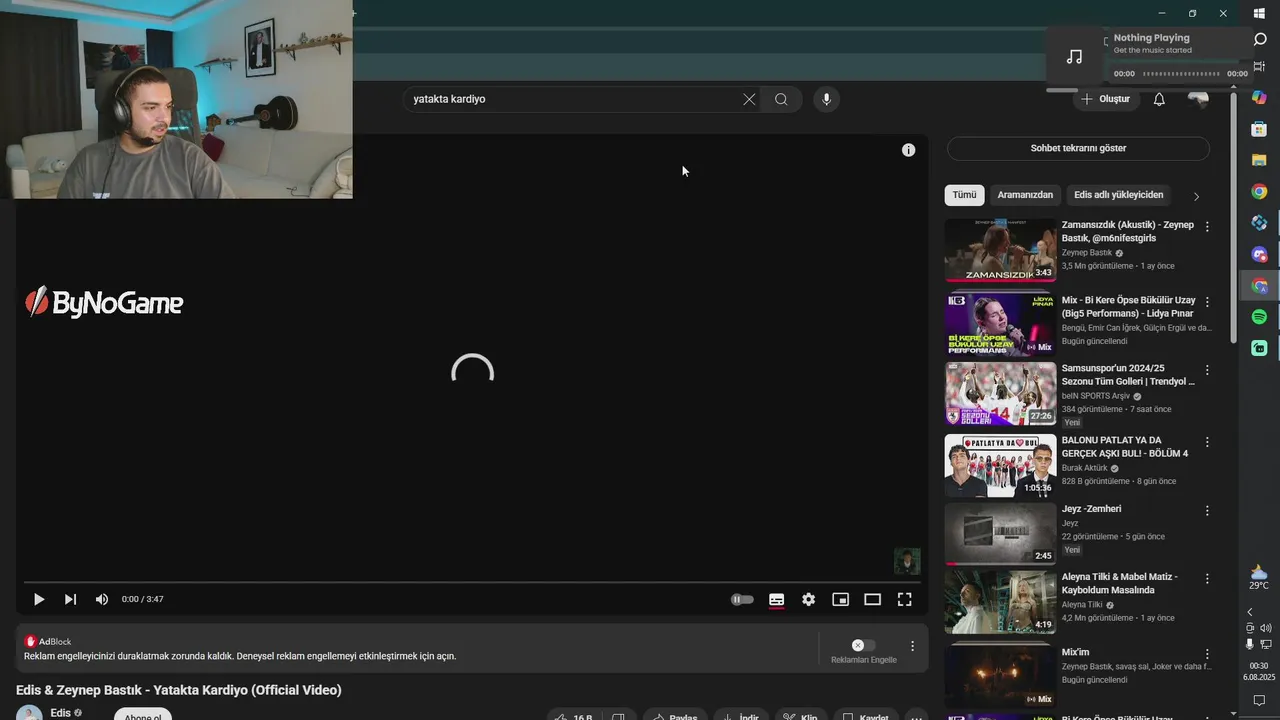Screen dimensions: 1280x720
Task: Open the taskbar notification center icon
Action: (x=1259, y=700)
